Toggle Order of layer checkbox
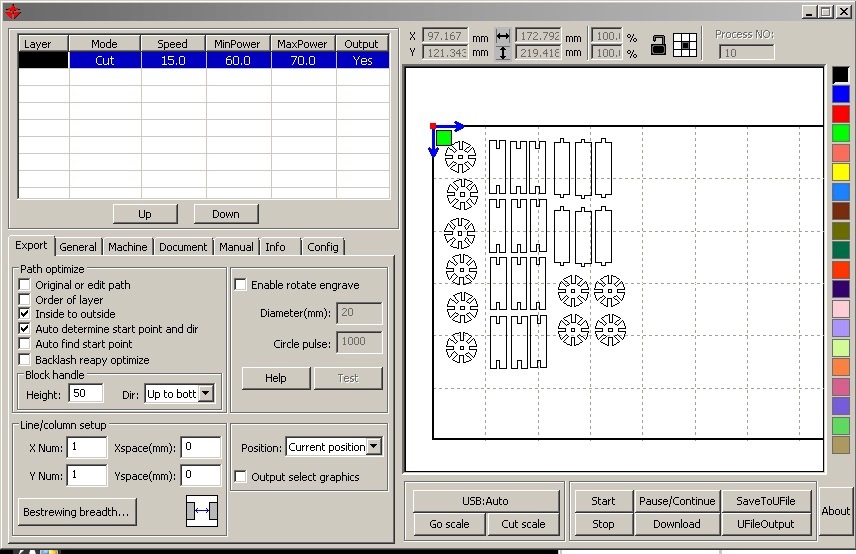Screen dimensions: 856x554 click(25, 299)
